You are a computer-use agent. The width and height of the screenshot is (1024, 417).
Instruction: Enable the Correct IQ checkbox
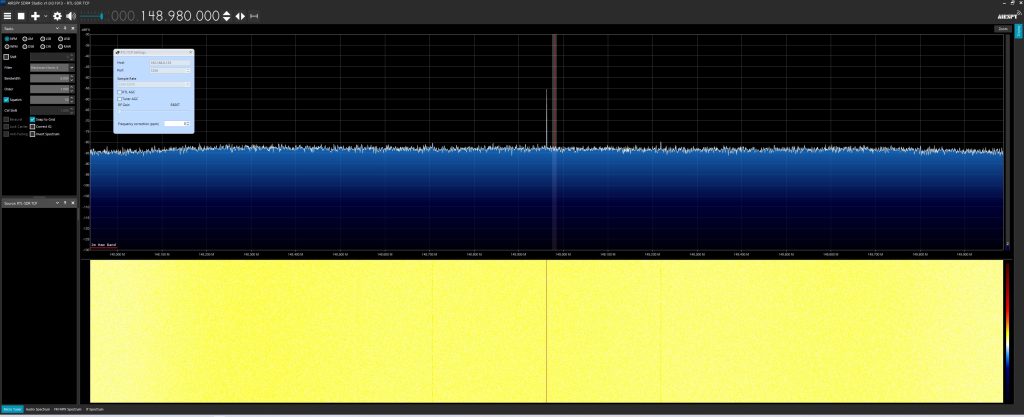coord(32,127)
